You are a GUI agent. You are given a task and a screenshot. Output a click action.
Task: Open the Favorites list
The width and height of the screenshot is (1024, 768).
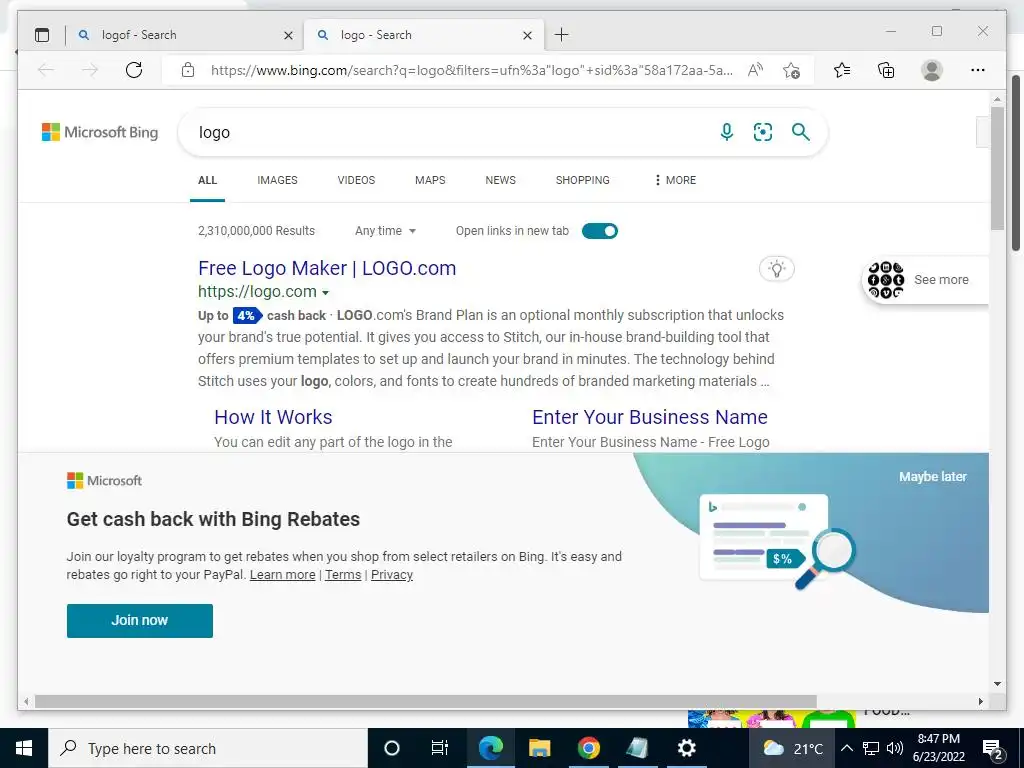click(x=842, y=70)
